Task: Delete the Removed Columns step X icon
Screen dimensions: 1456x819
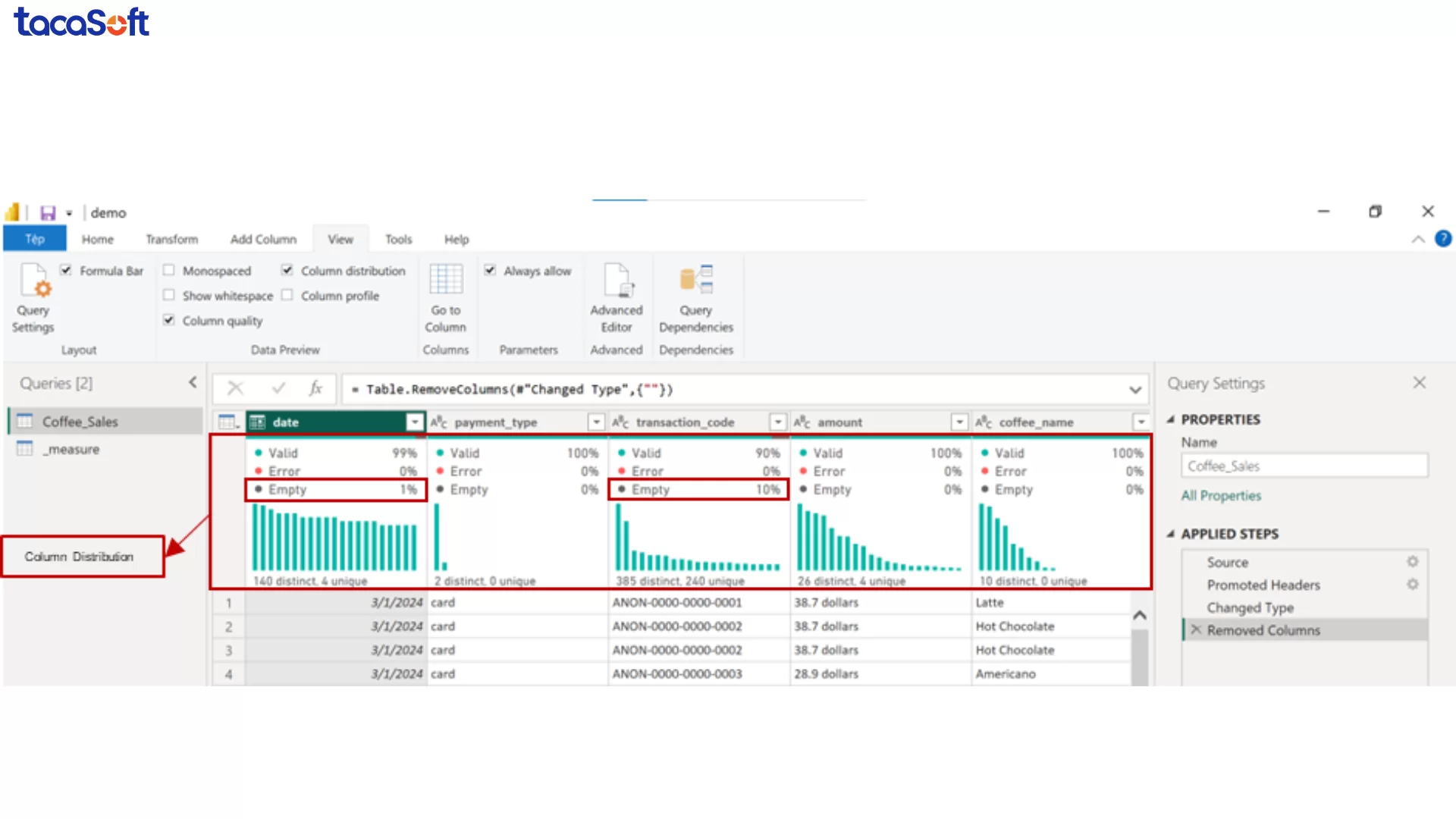Action: [x=1196, y=629]
